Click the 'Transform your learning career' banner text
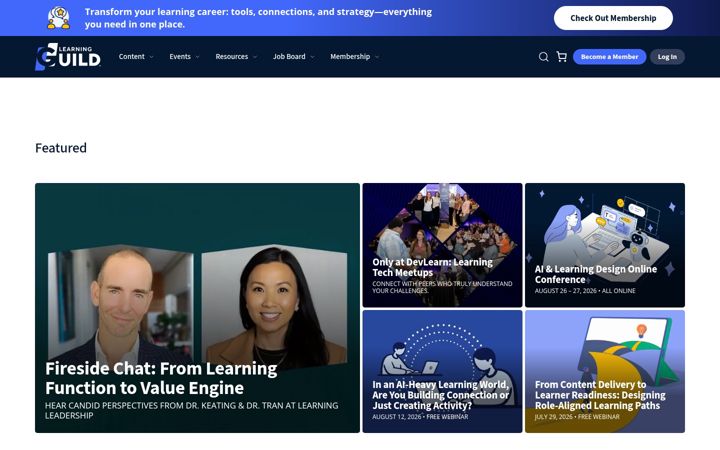 pyautogui.click(x=258, y=18)
